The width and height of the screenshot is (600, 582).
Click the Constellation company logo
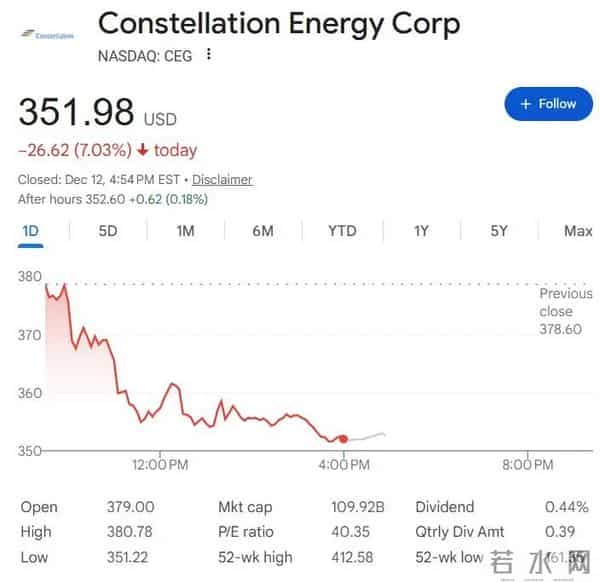coord(47,34)
